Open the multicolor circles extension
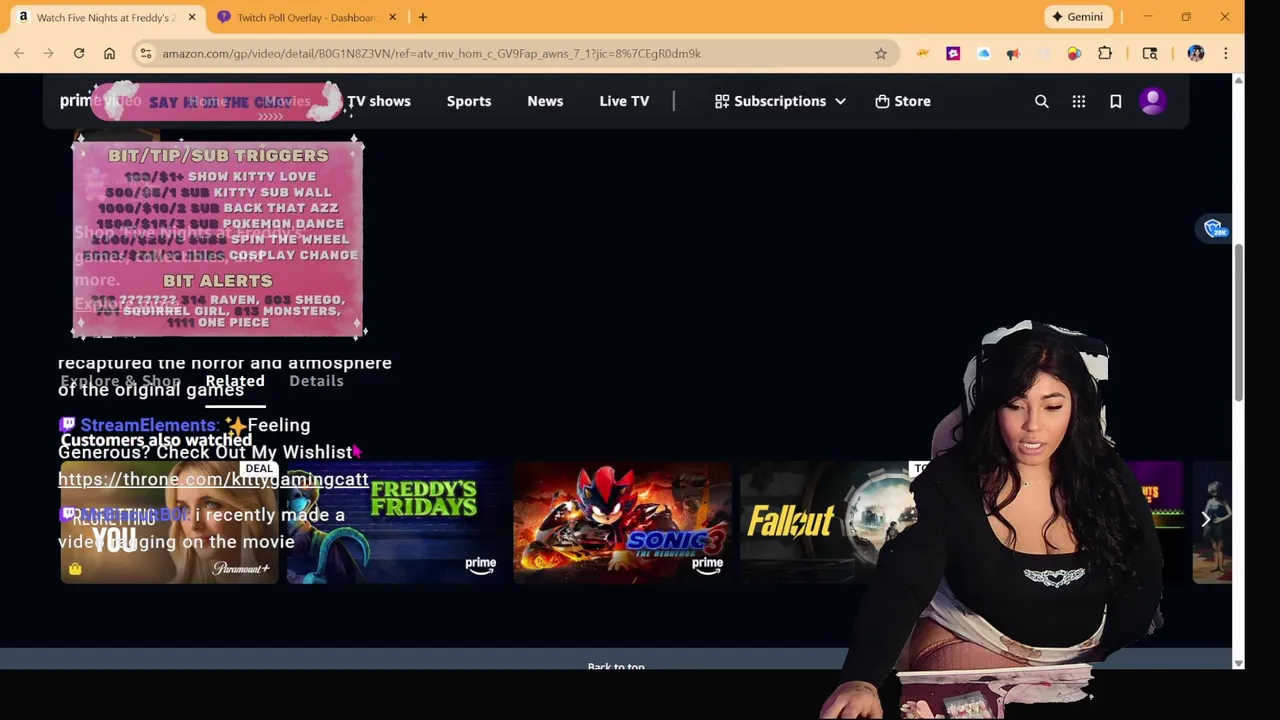The width and height of the screenshot is (1280, 720). (1074, 53)
